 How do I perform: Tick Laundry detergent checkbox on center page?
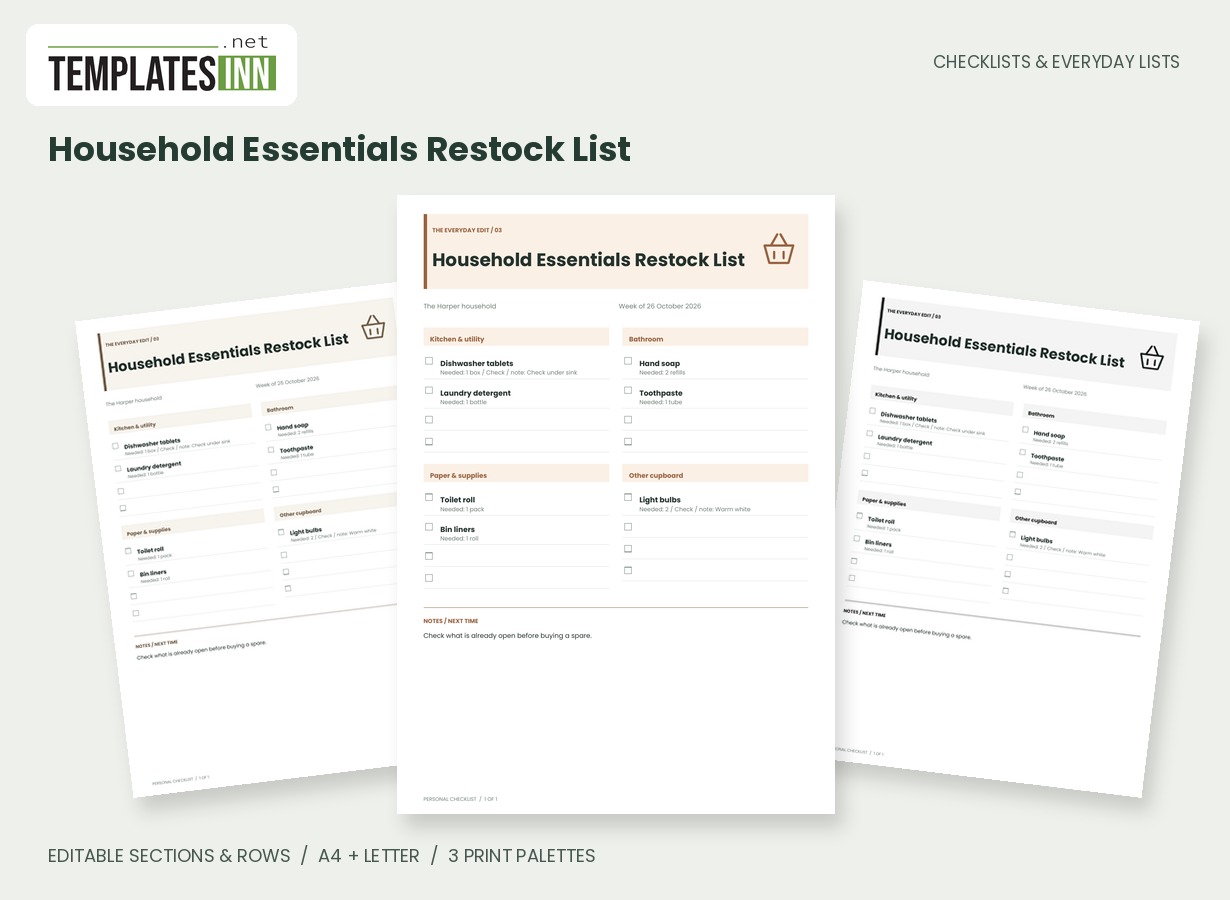[429, 391]
